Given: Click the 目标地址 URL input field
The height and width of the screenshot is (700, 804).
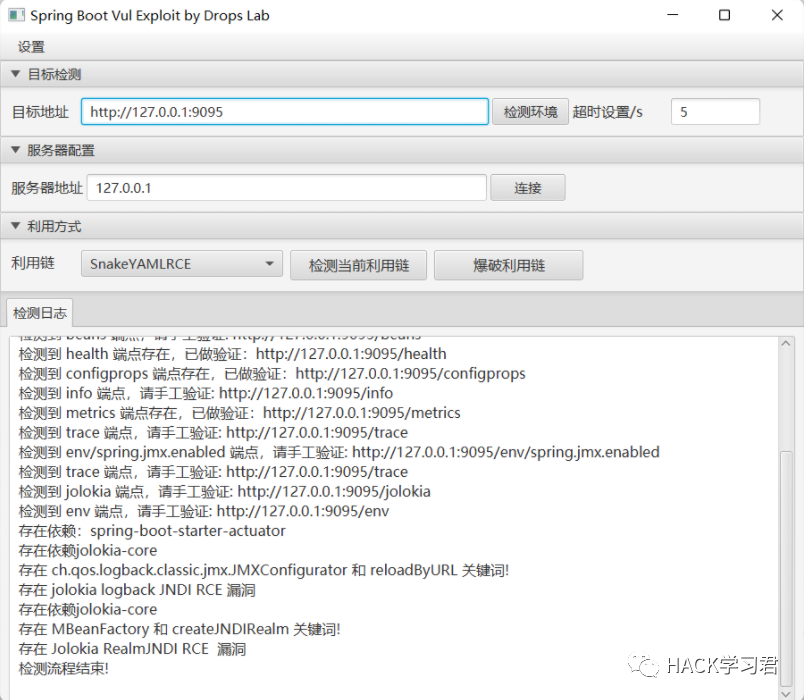Looking at the screenshot, I should click(285, 112).
